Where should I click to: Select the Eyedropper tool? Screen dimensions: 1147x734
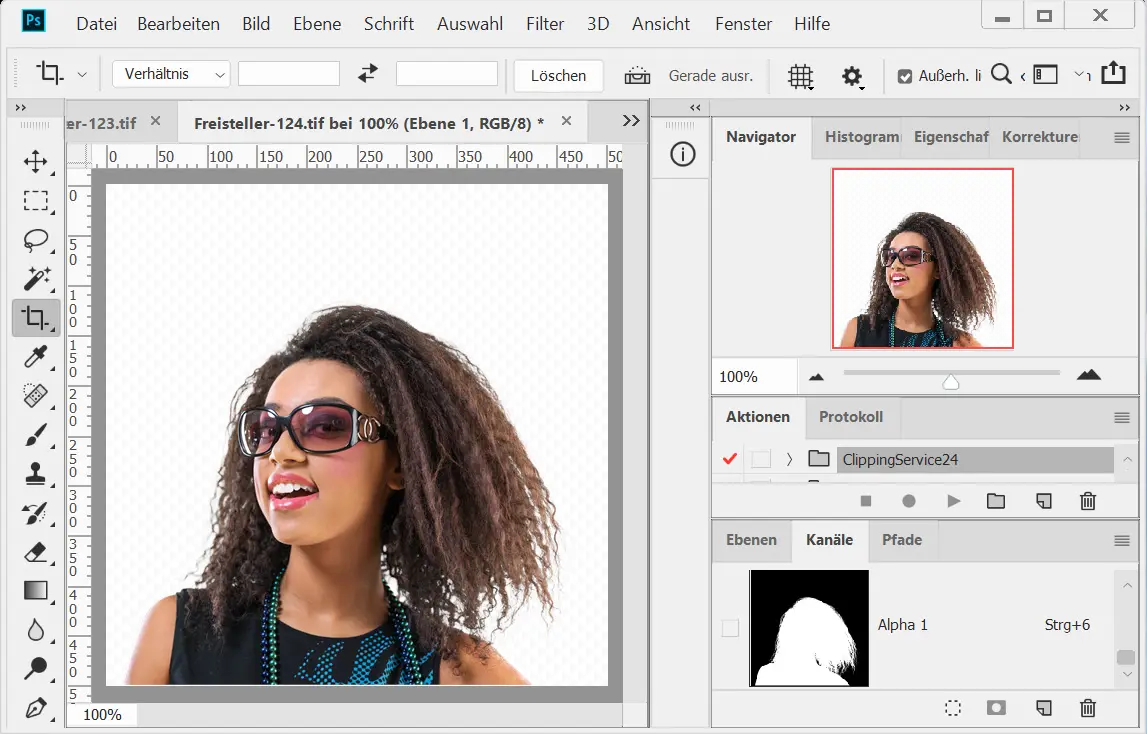point(36,357)
